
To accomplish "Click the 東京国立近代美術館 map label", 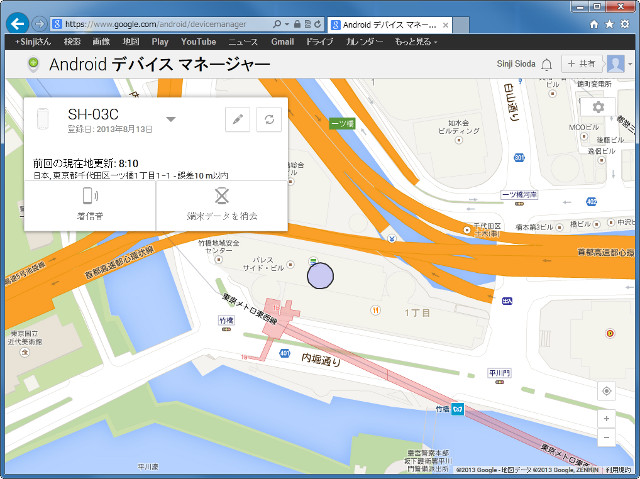I will (x=25, y=337).
